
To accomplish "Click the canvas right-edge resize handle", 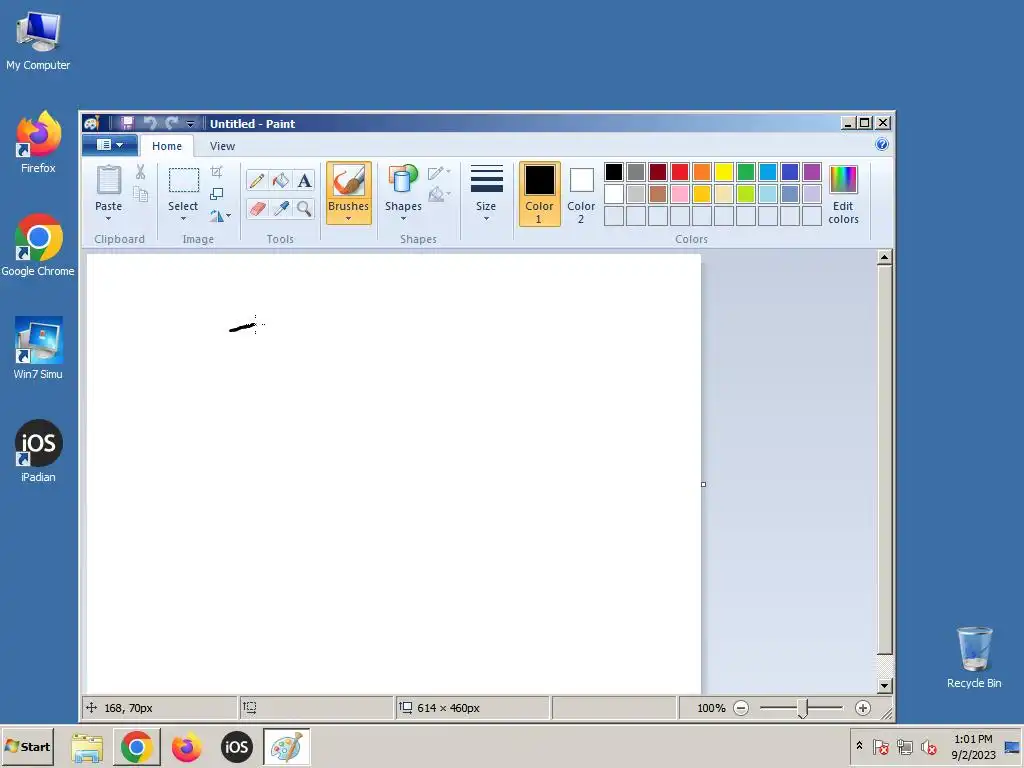I will coord(703,485).
